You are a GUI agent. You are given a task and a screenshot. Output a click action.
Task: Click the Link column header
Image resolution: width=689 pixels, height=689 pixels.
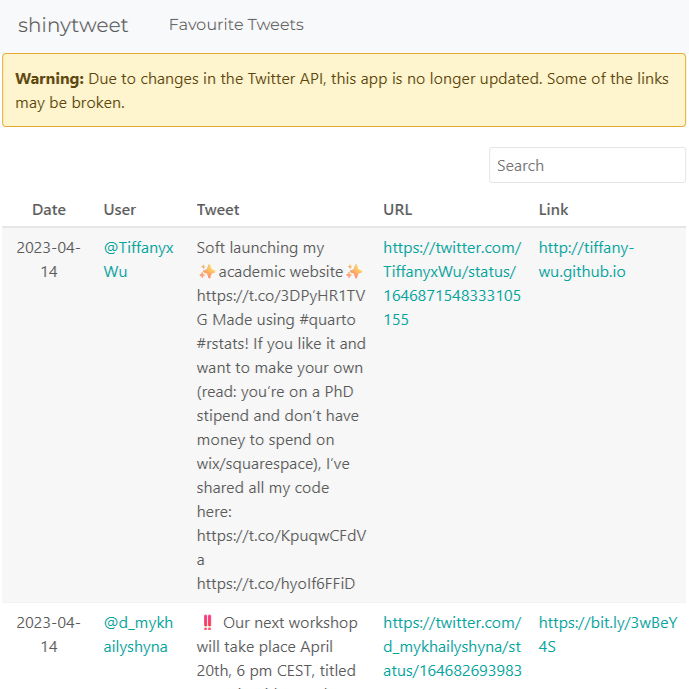[553, 210]
